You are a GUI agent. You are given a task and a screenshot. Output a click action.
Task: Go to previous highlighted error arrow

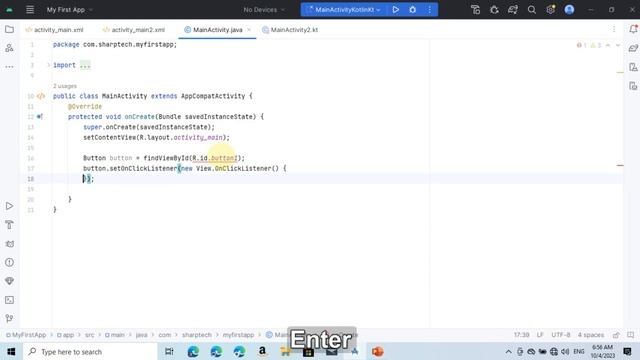[x=608, y=45]
